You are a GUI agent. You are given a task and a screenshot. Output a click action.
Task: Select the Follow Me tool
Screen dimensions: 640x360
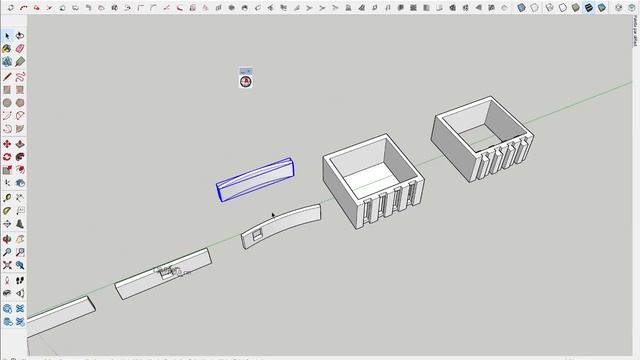point(20,157)
